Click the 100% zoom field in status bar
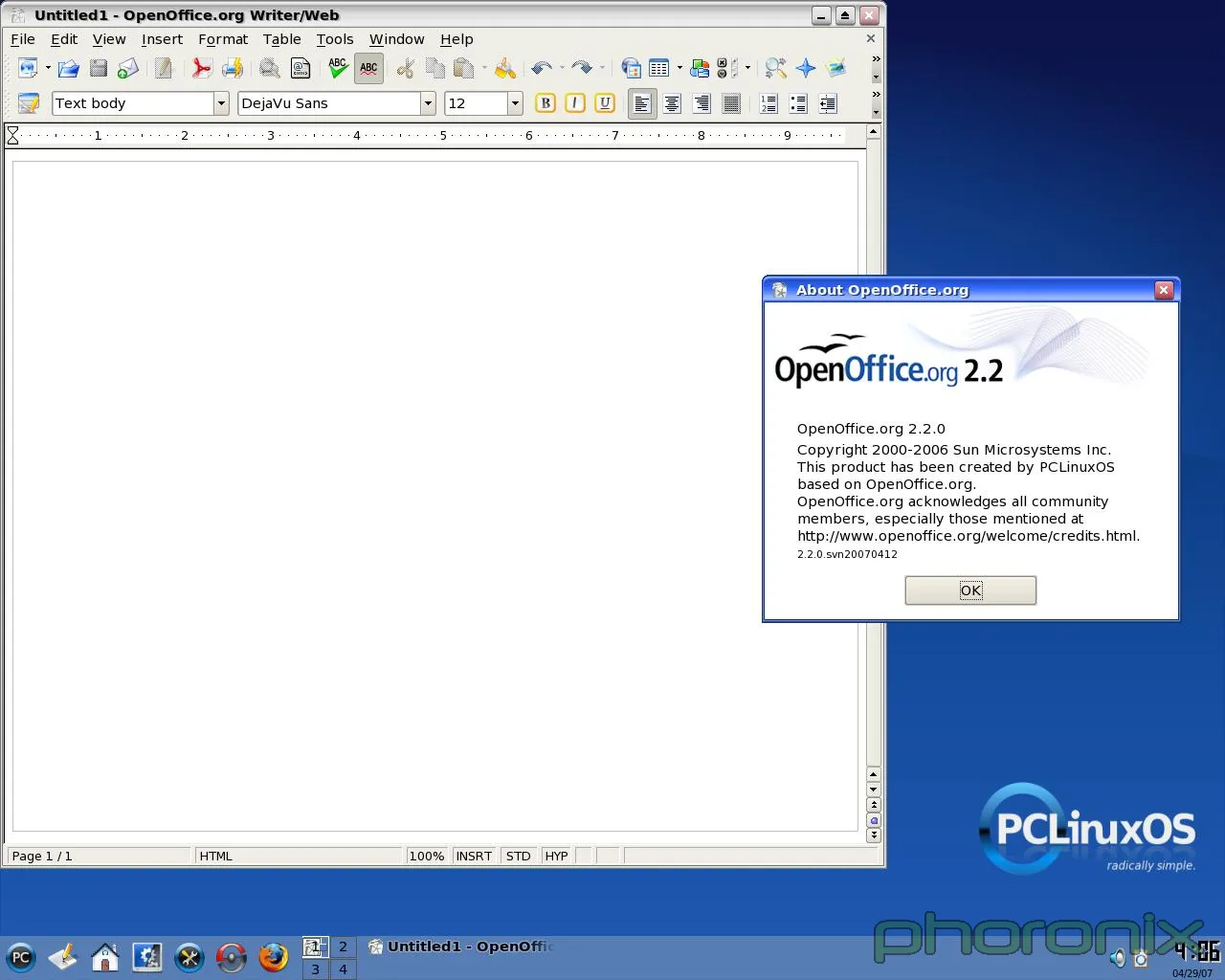 click(x=427, y=857)
